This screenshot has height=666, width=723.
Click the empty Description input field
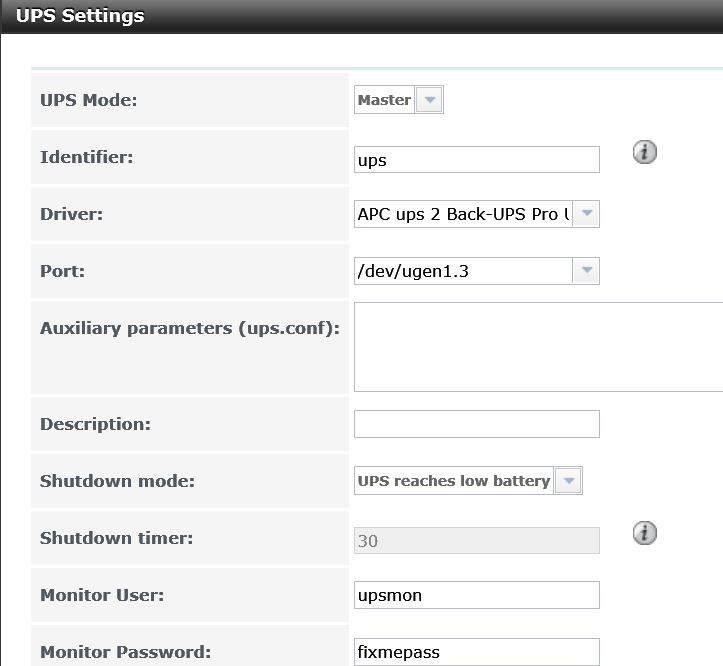(x=477, y=424)
